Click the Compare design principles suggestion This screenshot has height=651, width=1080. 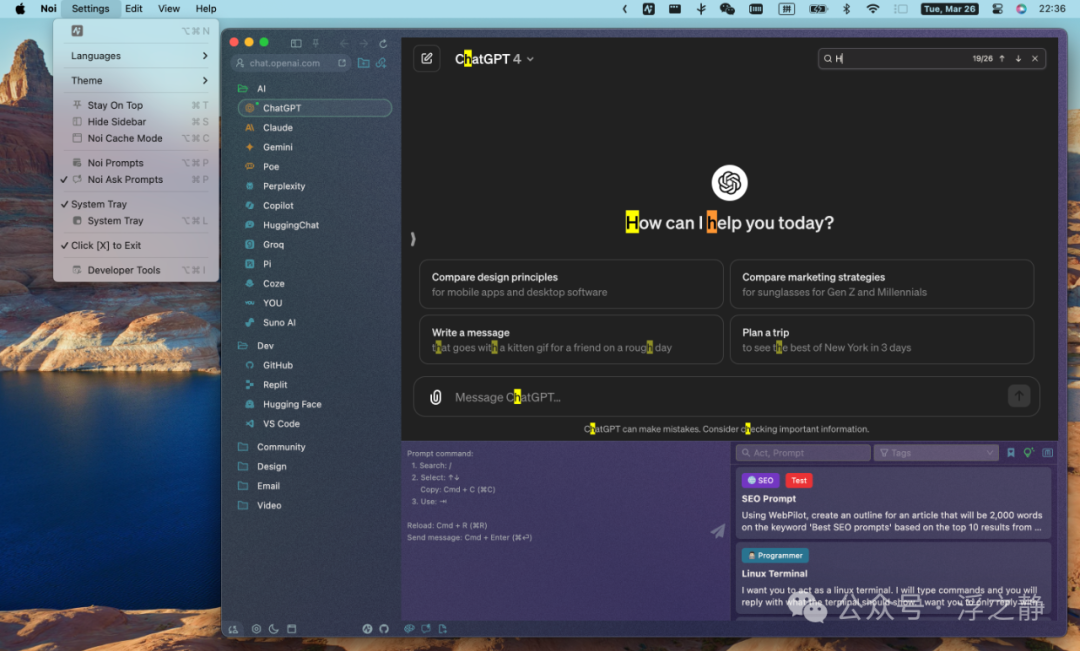click(571, 284)
